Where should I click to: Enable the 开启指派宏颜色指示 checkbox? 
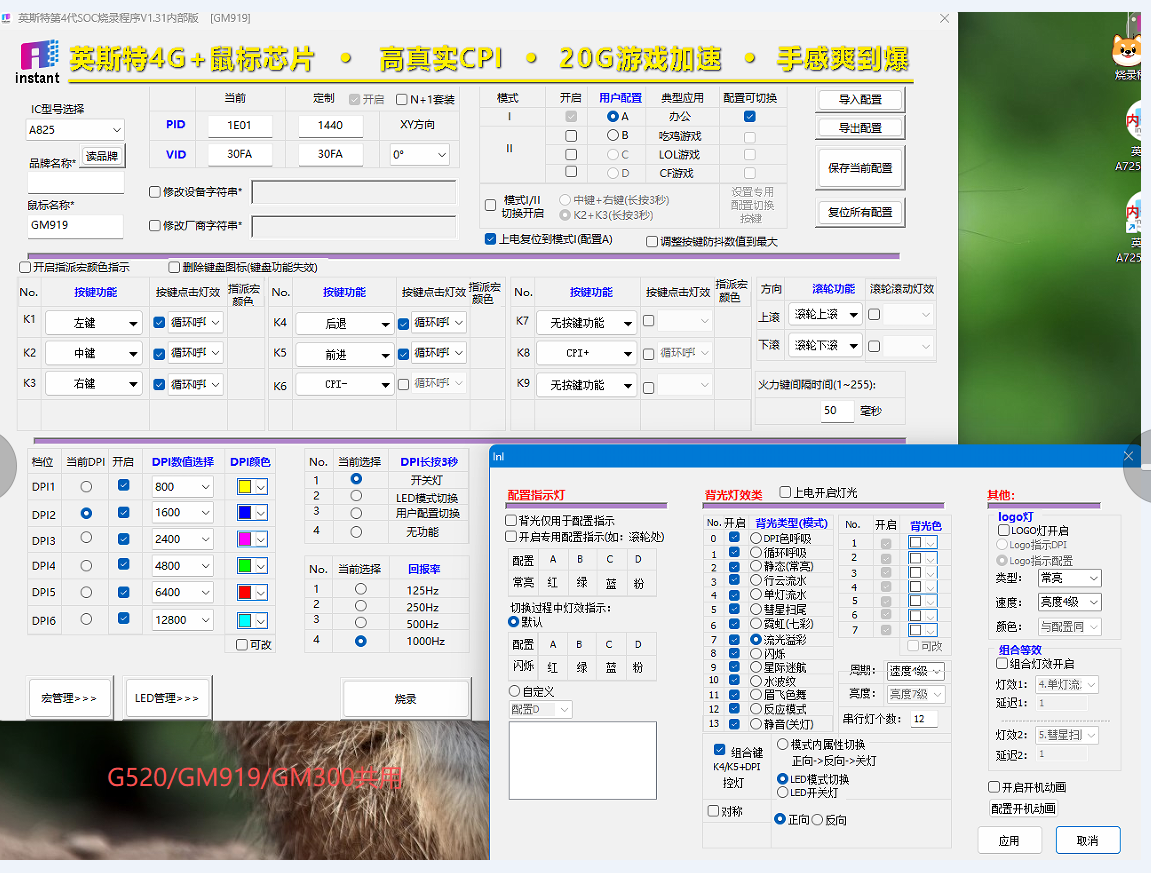[26, 267]
